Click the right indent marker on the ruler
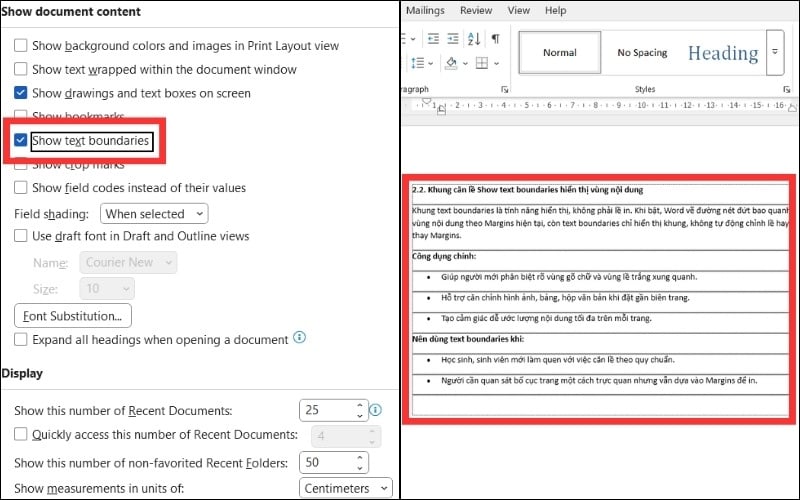Screen dimensions: 800x500 click(x=792, y=108)
